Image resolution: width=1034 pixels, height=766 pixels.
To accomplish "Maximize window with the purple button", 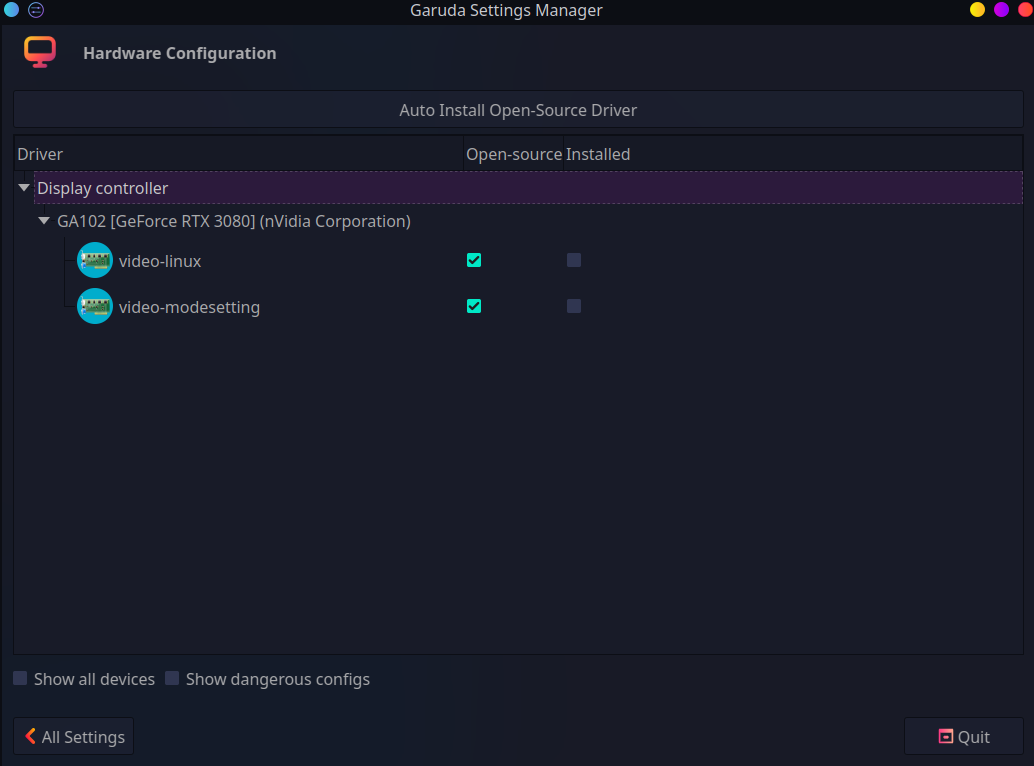I will click(1001, 10).
